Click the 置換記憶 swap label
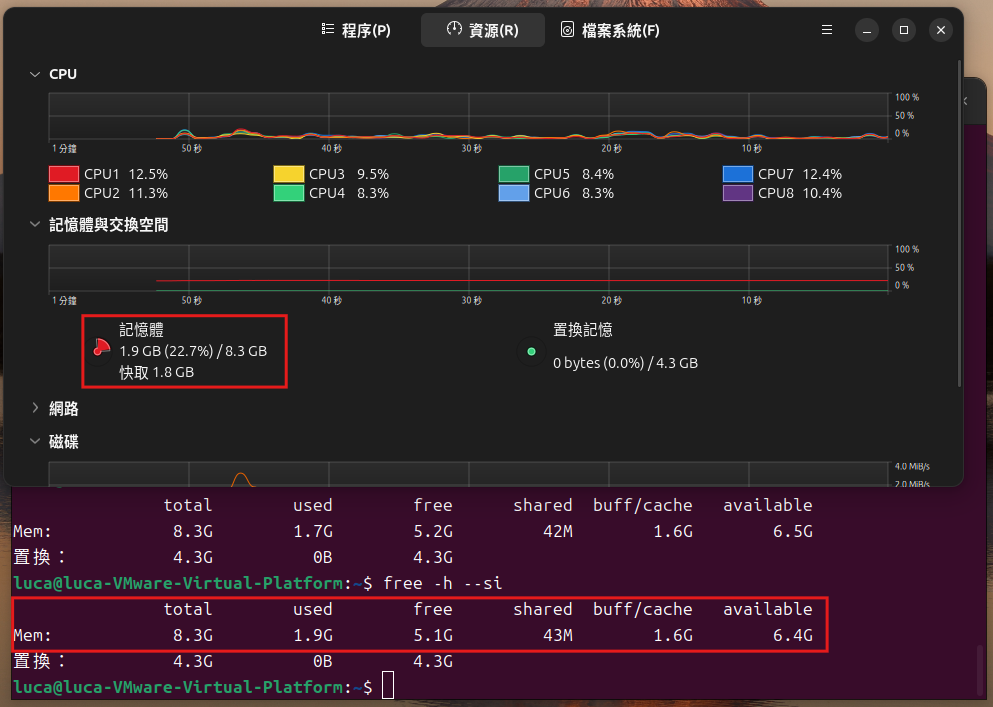 point(583,329)
